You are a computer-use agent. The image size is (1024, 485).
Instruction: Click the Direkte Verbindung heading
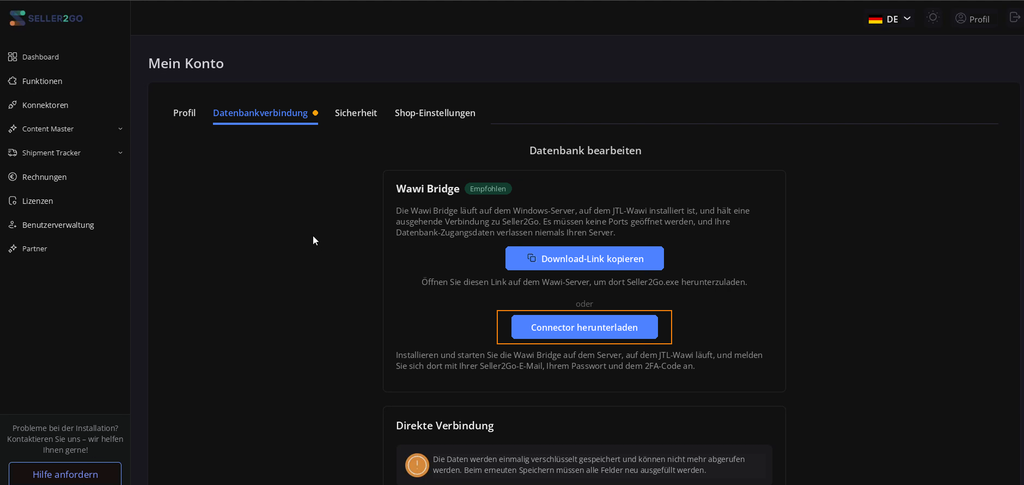click(x=445, y=426)
